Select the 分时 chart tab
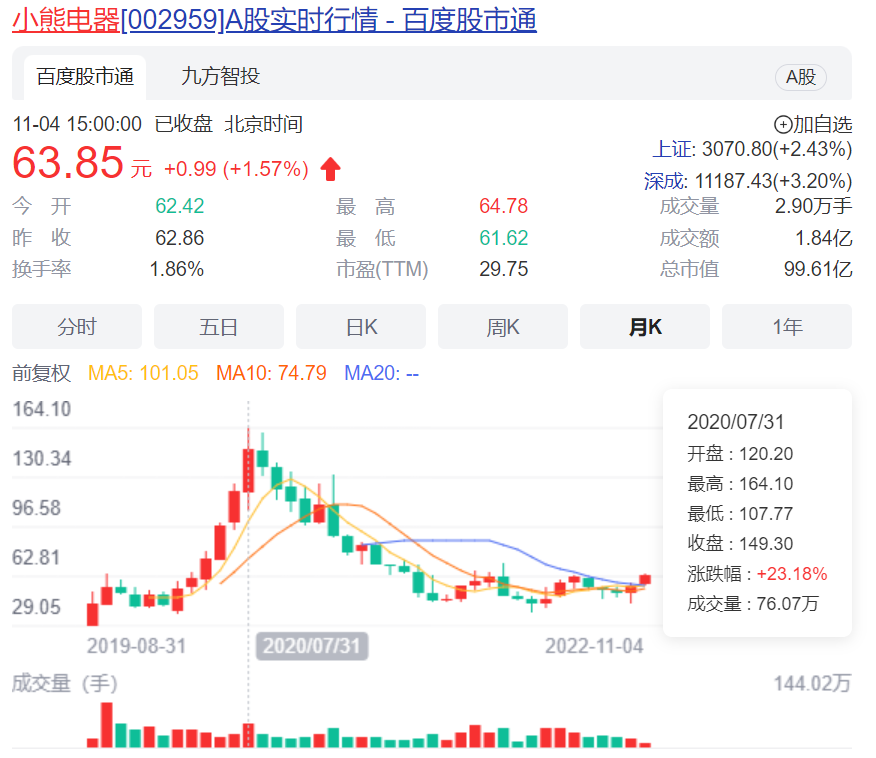This screenshot has width=876, height=758. (x=77, y=327)
